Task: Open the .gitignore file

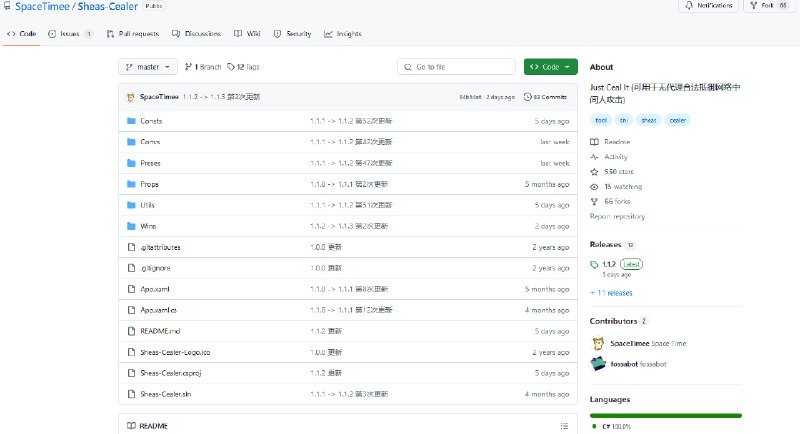Action: click(x=156, y=268)
